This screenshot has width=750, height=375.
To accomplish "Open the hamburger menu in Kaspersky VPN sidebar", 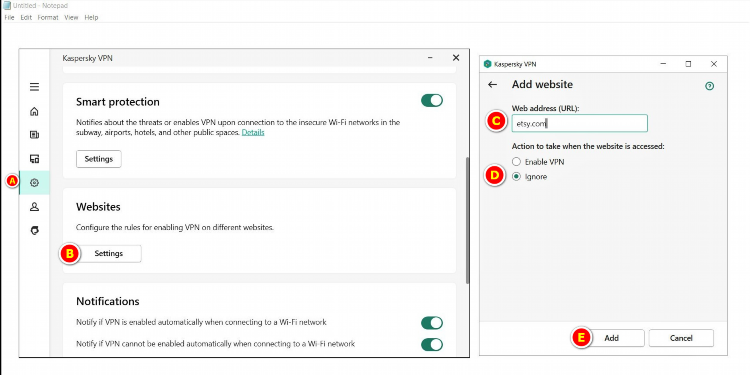I will click(34, 87).
